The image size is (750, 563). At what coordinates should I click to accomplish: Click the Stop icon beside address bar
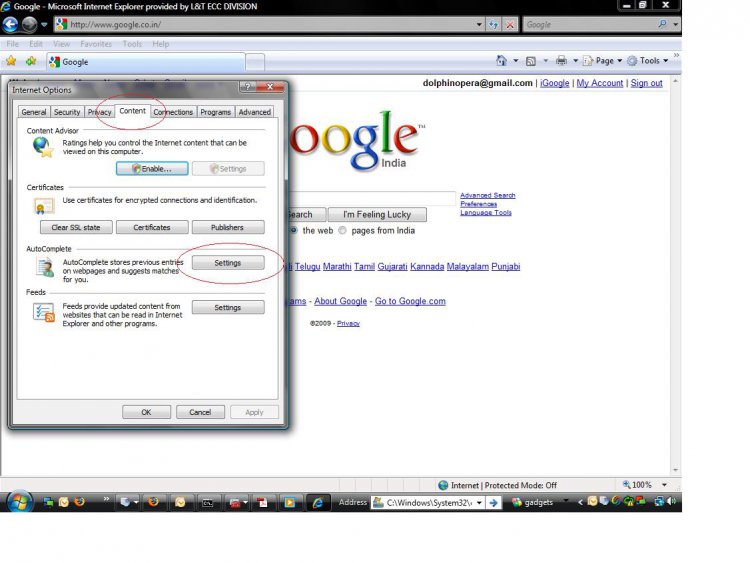[510, 24]
